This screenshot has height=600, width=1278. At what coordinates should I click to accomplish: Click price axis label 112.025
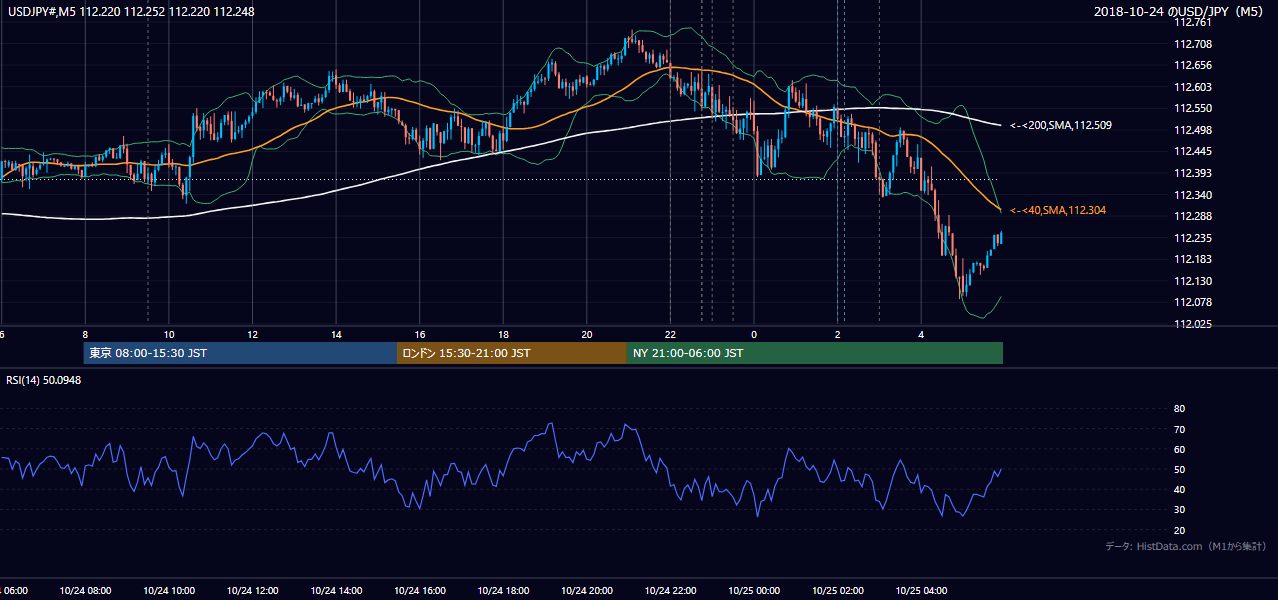1193,324
